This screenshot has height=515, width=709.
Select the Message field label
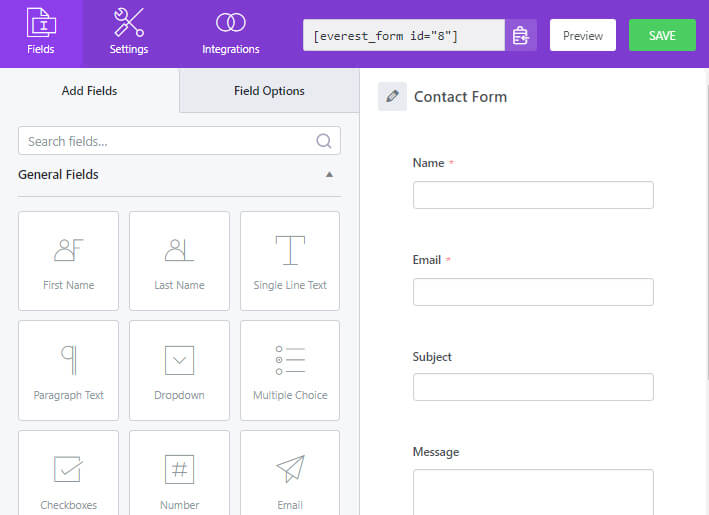(435, 452)
